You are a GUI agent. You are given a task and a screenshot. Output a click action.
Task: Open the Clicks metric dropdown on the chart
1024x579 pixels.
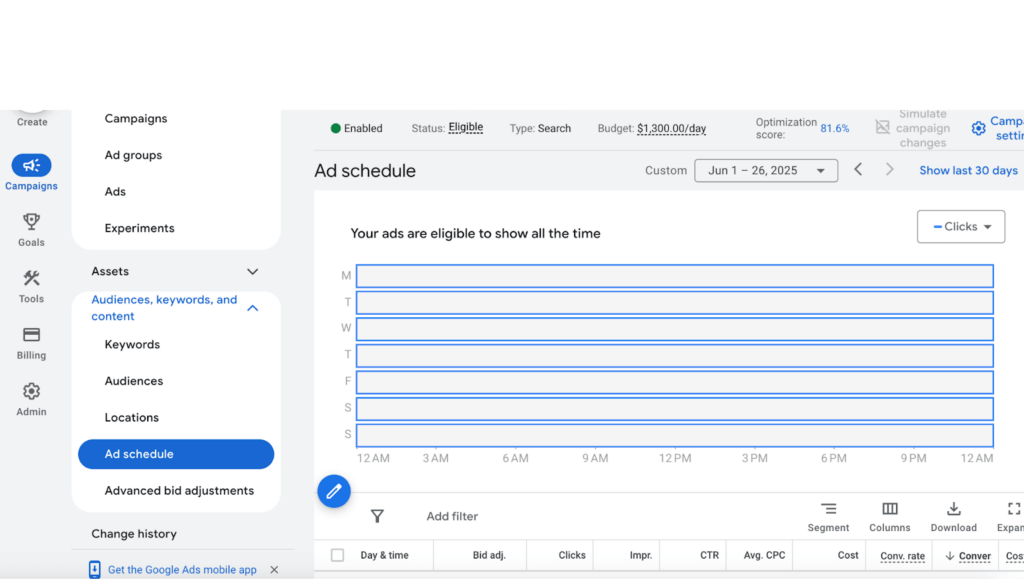[x=960, y=226]
